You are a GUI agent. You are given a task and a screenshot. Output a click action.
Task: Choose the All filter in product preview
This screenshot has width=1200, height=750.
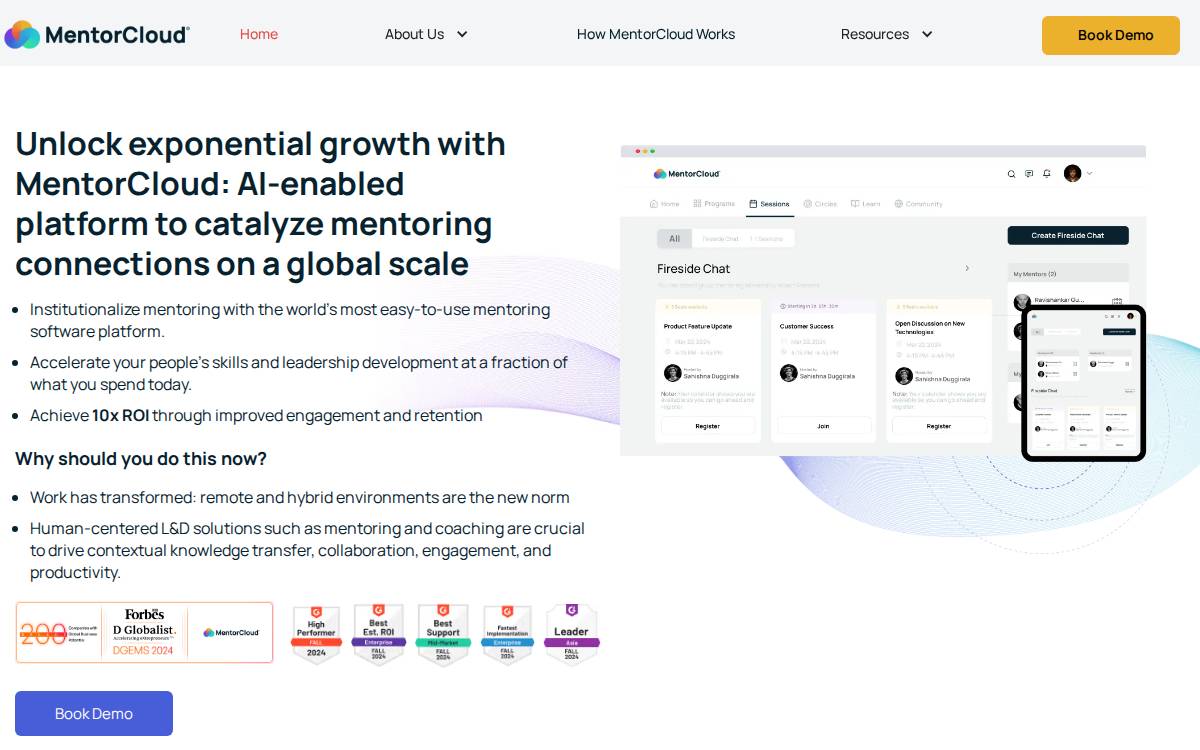tap(674, 239)
